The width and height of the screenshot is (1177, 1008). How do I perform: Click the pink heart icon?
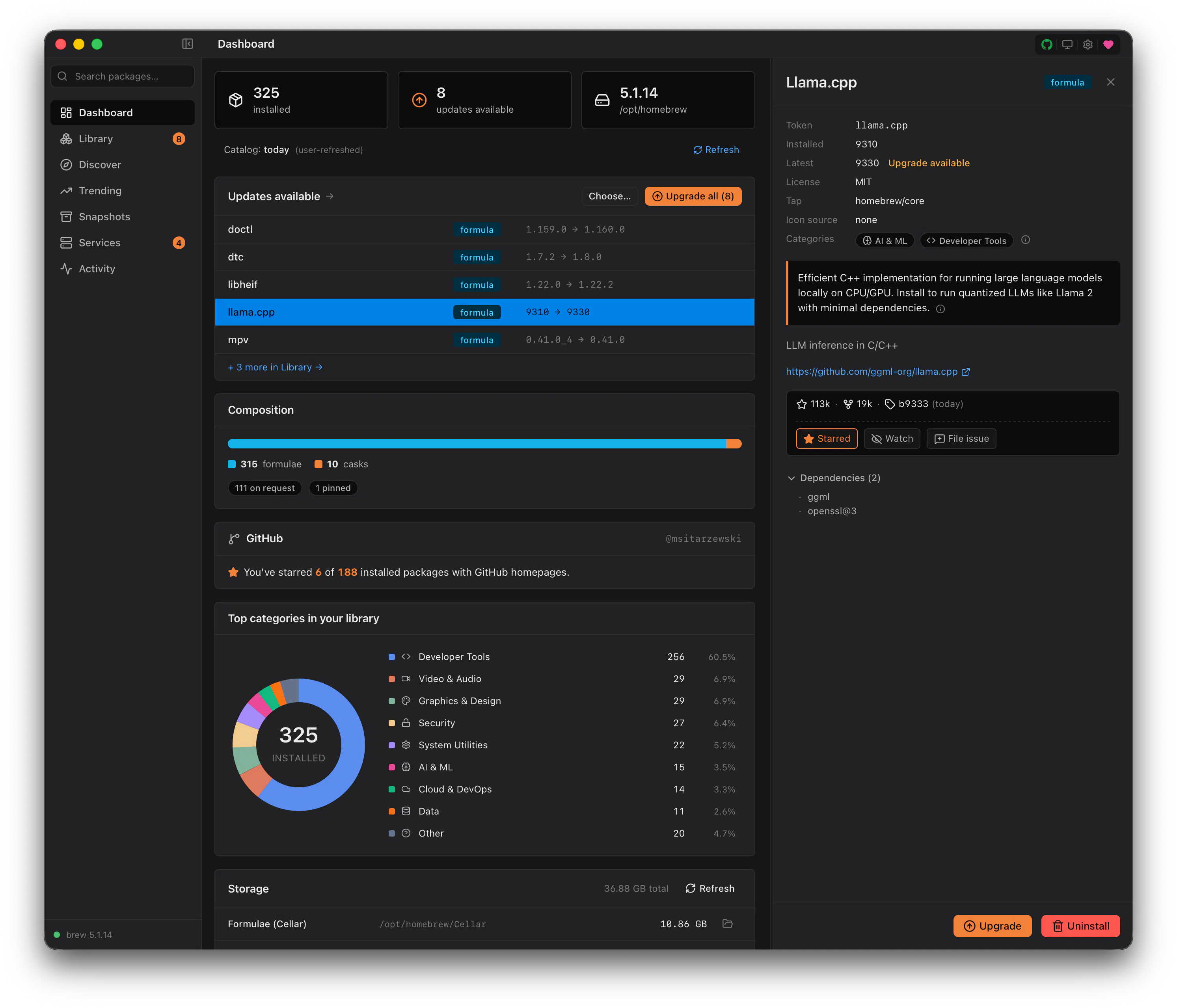(x=1108, y=44)
